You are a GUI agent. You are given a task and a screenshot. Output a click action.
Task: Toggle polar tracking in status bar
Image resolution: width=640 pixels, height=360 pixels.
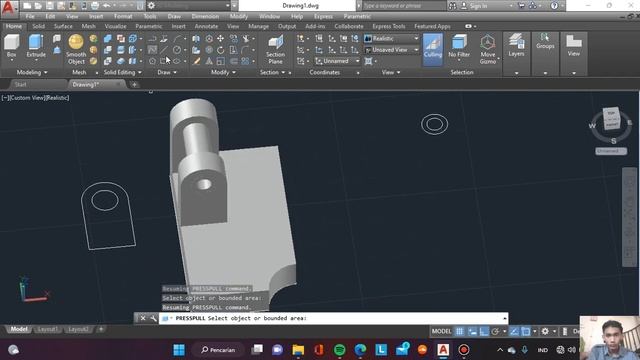495,331
